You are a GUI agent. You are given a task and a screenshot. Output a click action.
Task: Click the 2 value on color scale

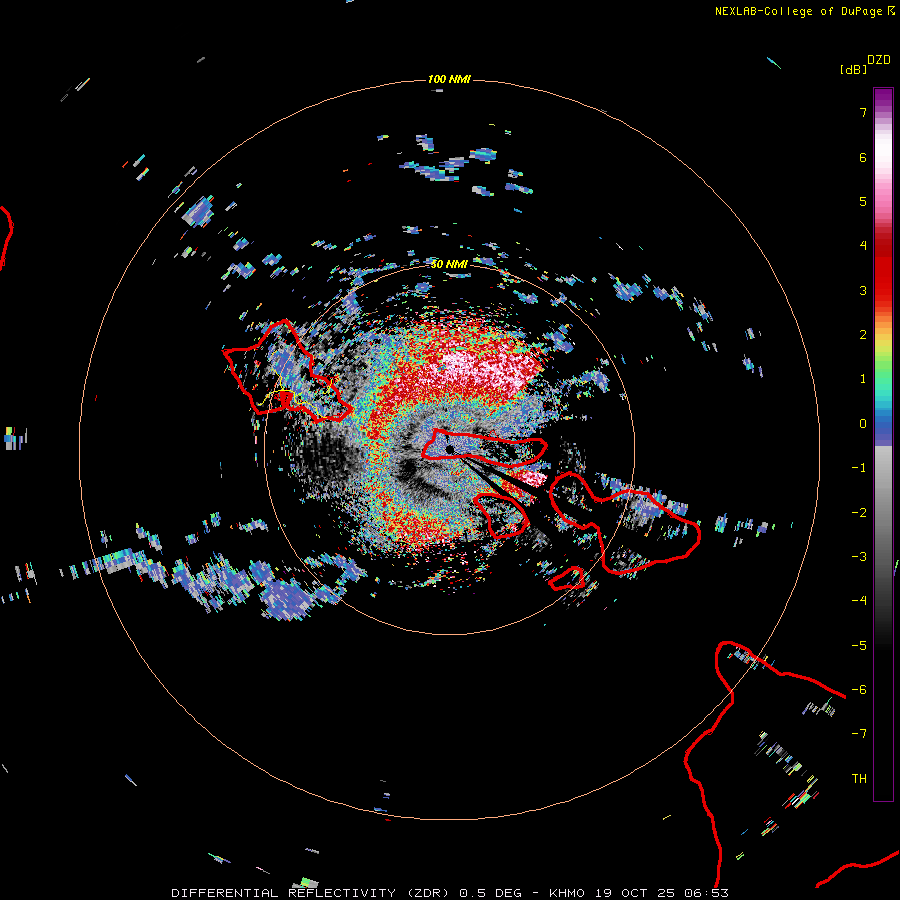(863, 335)
